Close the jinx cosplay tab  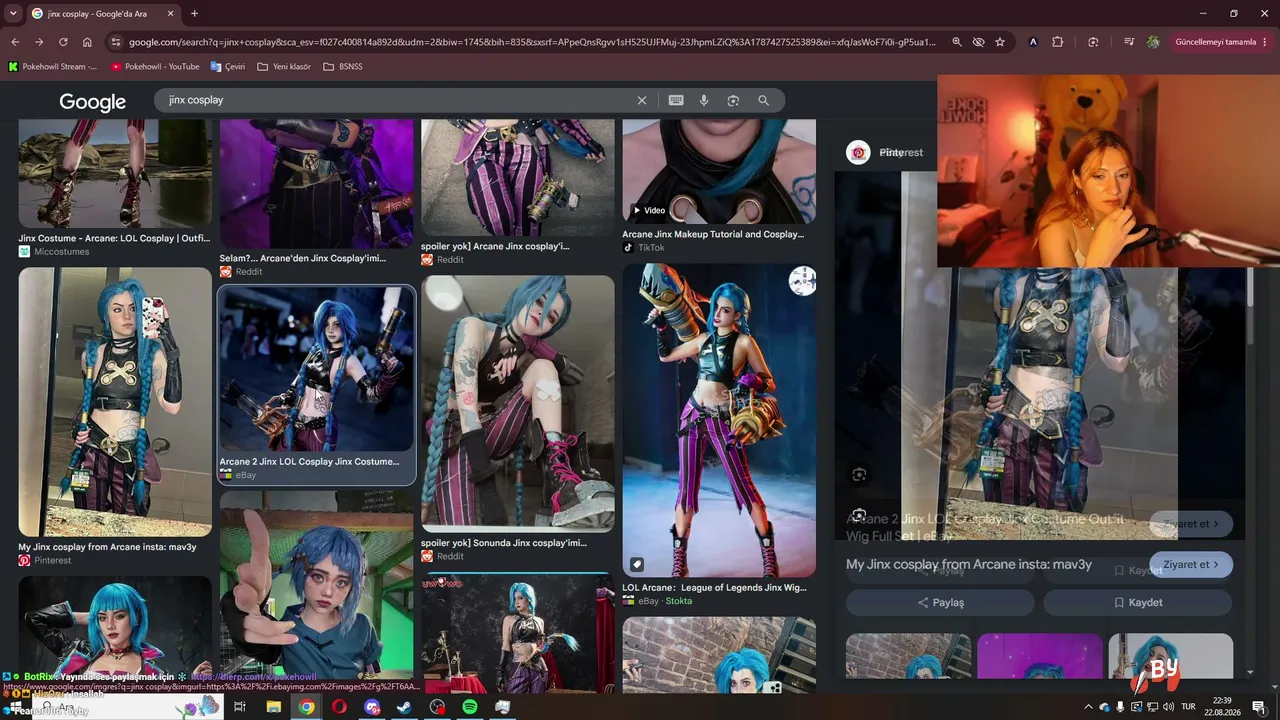(x=170, y=14)
